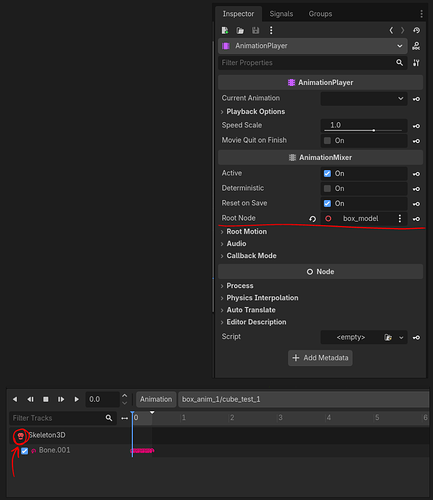This screenshot has width=433, height=500.
Task: Switch to the Inspector tab
Action: tap(238, 14)
